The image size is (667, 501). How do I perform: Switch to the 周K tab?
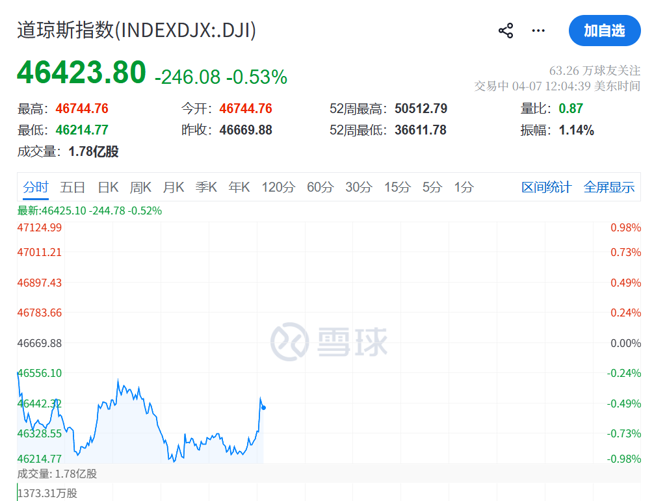pos(140,187)
